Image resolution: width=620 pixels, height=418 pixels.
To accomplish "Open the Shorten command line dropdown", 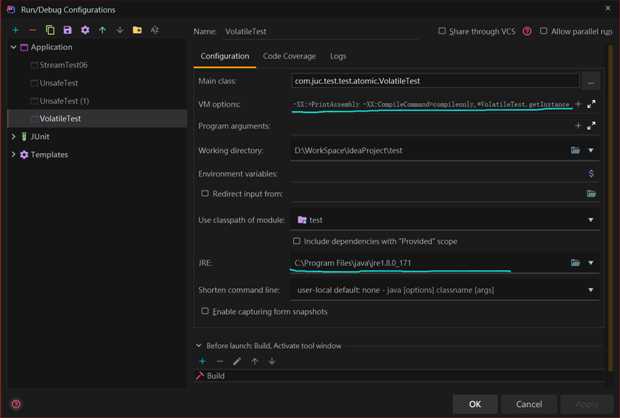I will pos(591,290).
